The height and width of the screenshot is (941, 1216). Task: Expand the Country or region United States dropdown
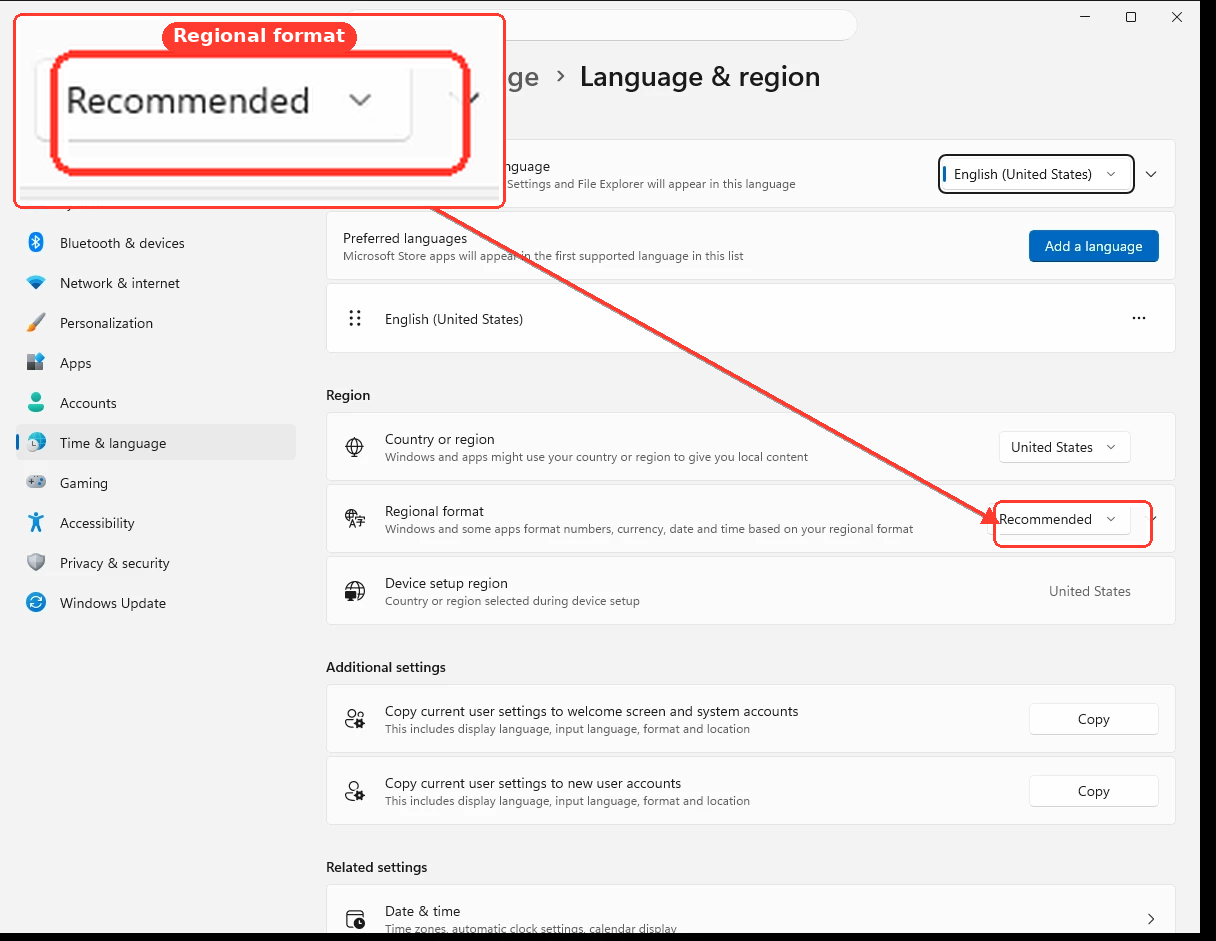point(1064,447)
